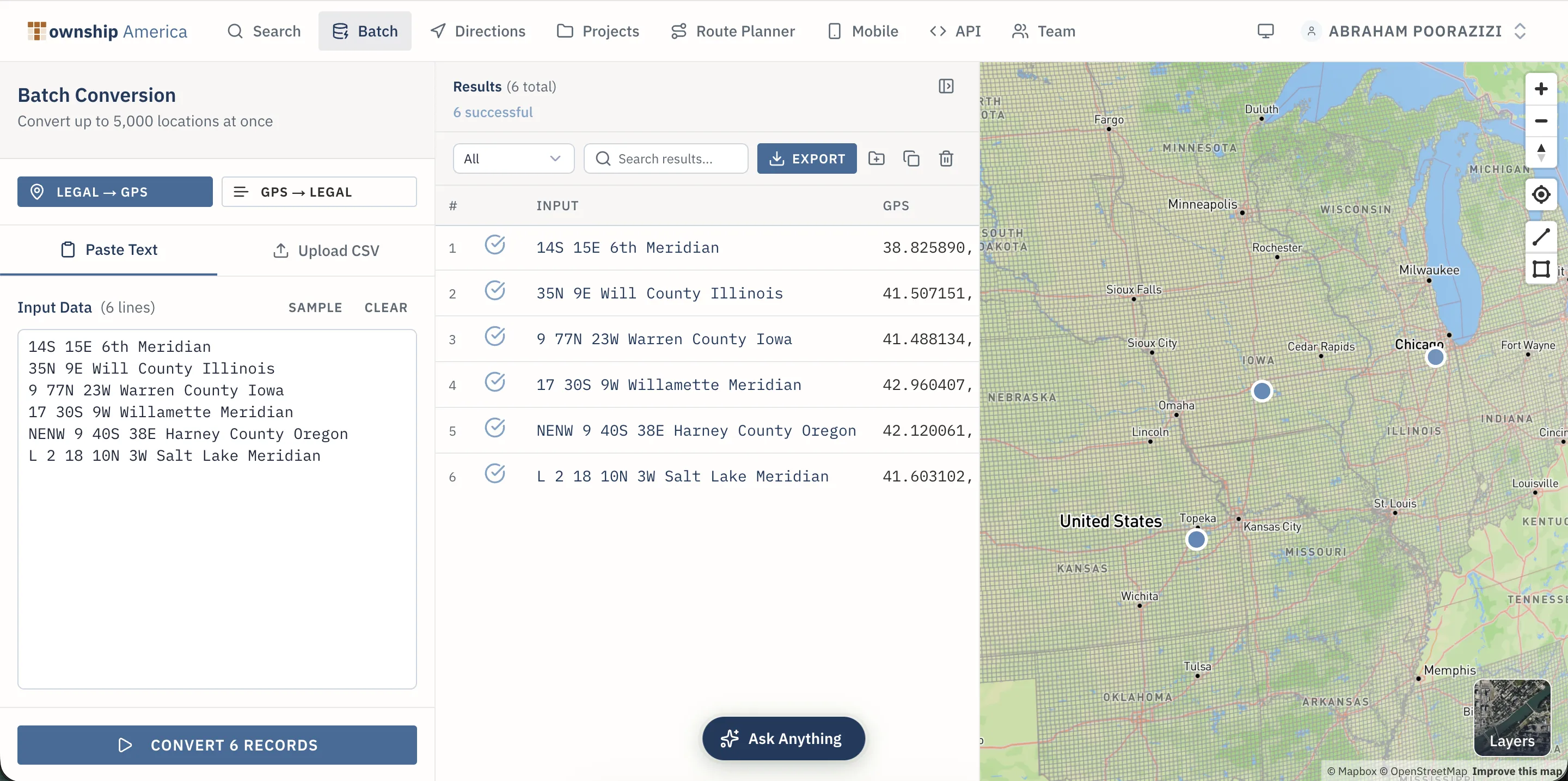
Task: Click the locate me target icon
Action: click(x=1541, y=195)
